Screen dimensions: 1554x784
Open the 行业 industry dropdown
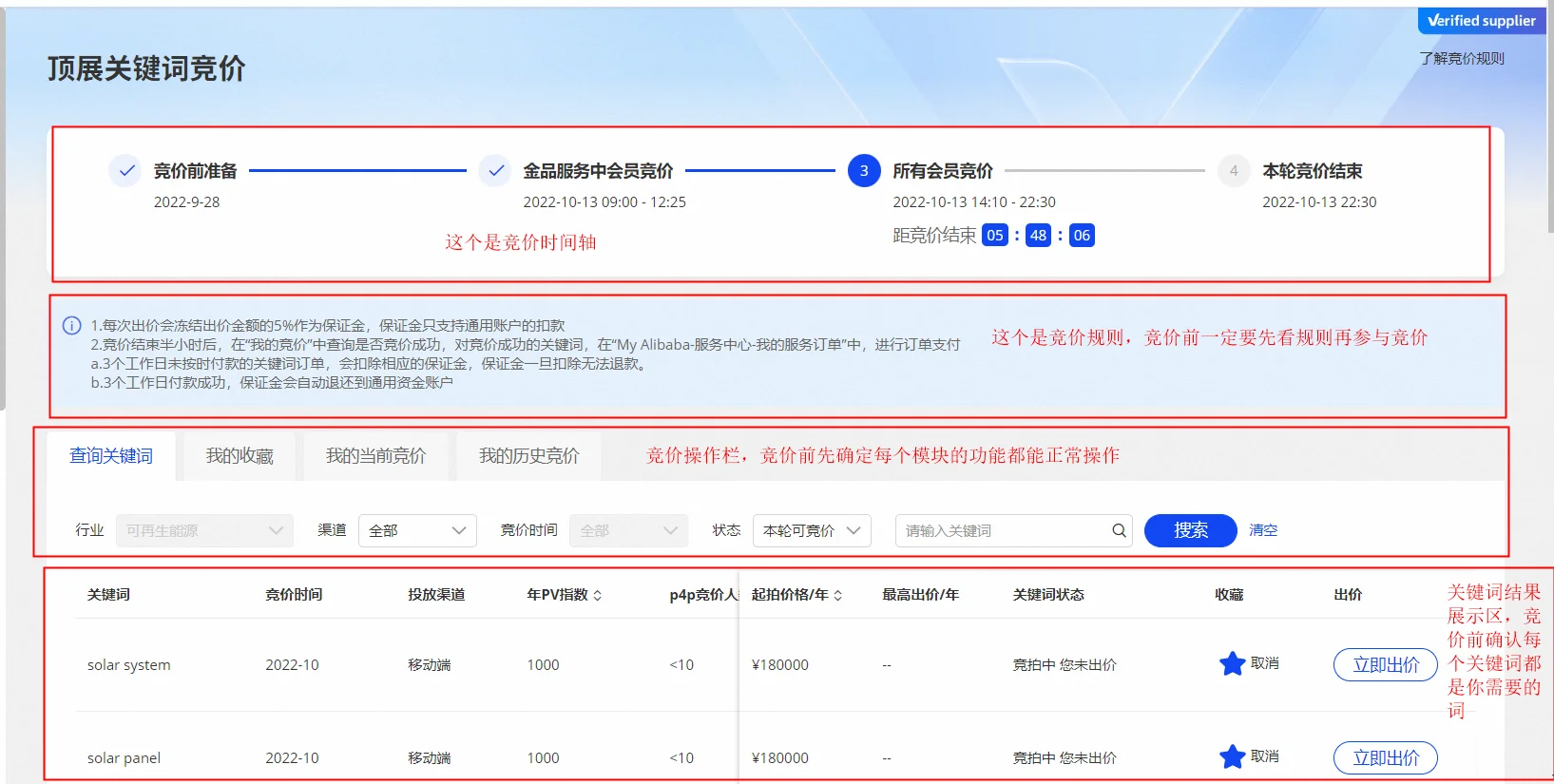[x=204, y=530]
